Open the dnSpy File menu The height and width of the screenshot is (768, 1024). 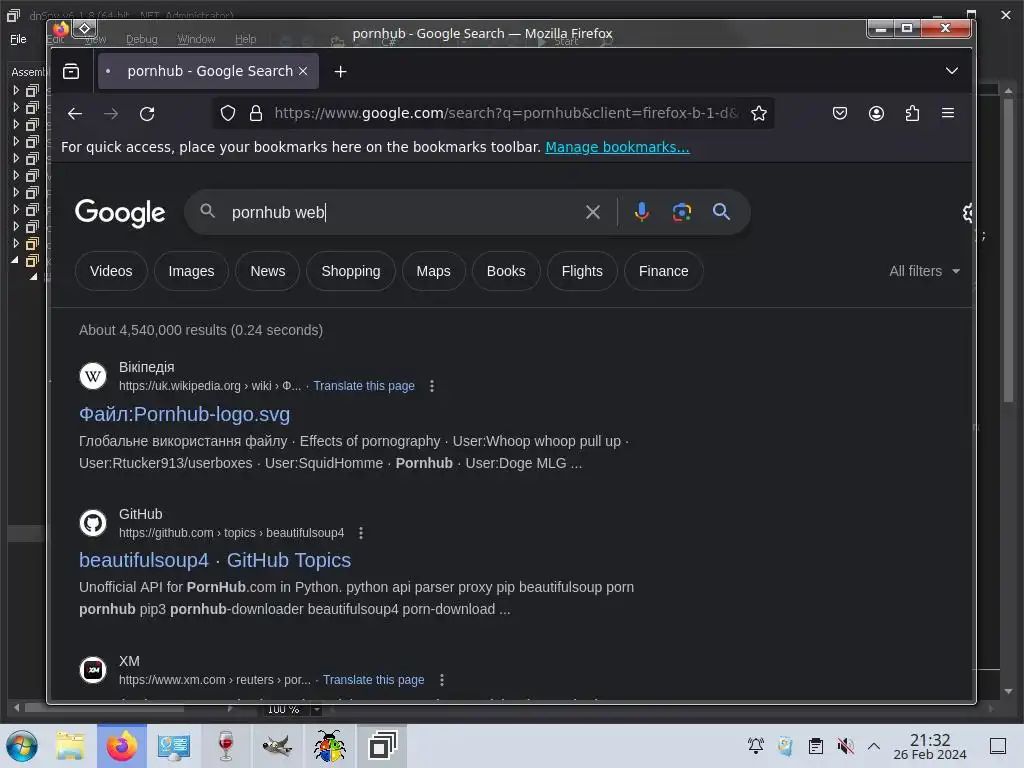(x=18, y=39)
